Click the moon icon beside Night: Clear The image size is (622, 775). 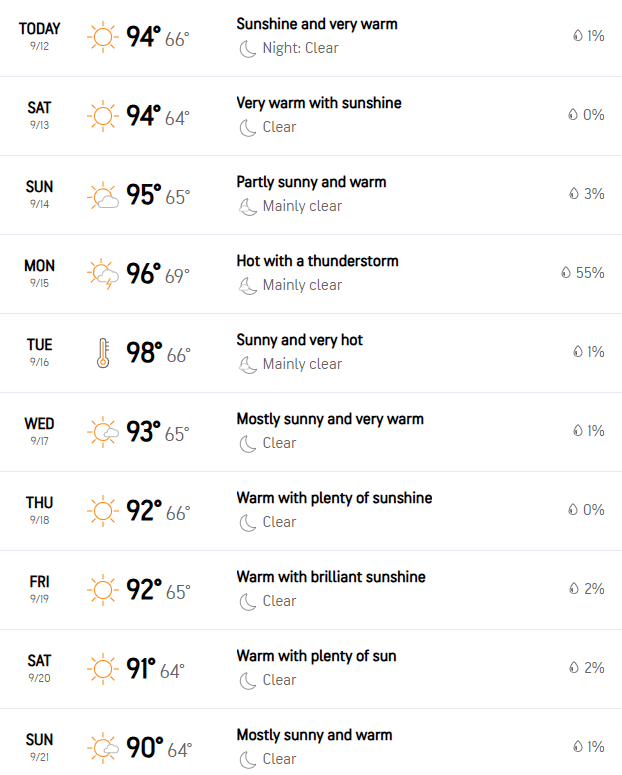coord(248,48)
